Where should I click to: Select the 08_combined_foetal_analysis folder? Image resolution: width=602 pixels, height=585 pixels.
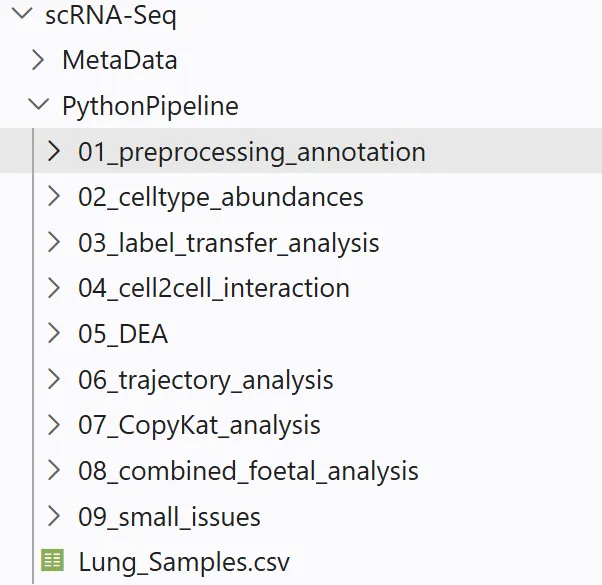(x=248, y=471)
